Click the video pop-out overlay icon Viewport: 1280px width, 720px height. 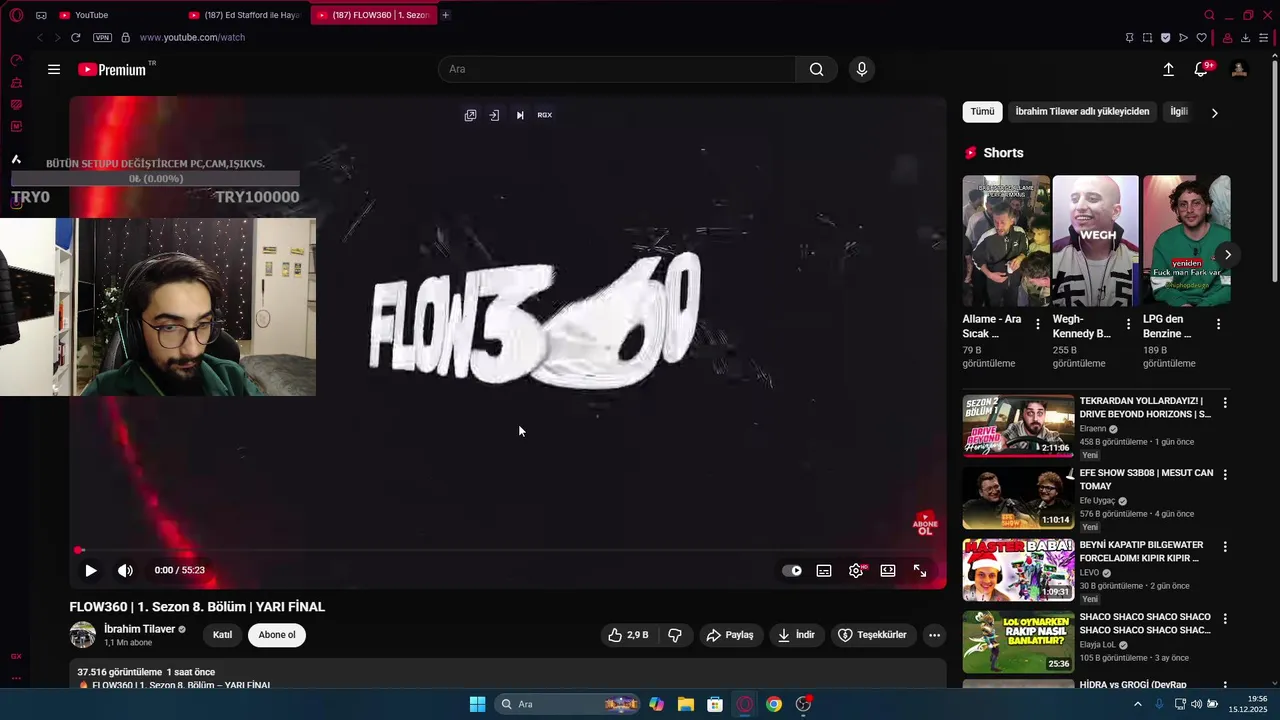470,115
